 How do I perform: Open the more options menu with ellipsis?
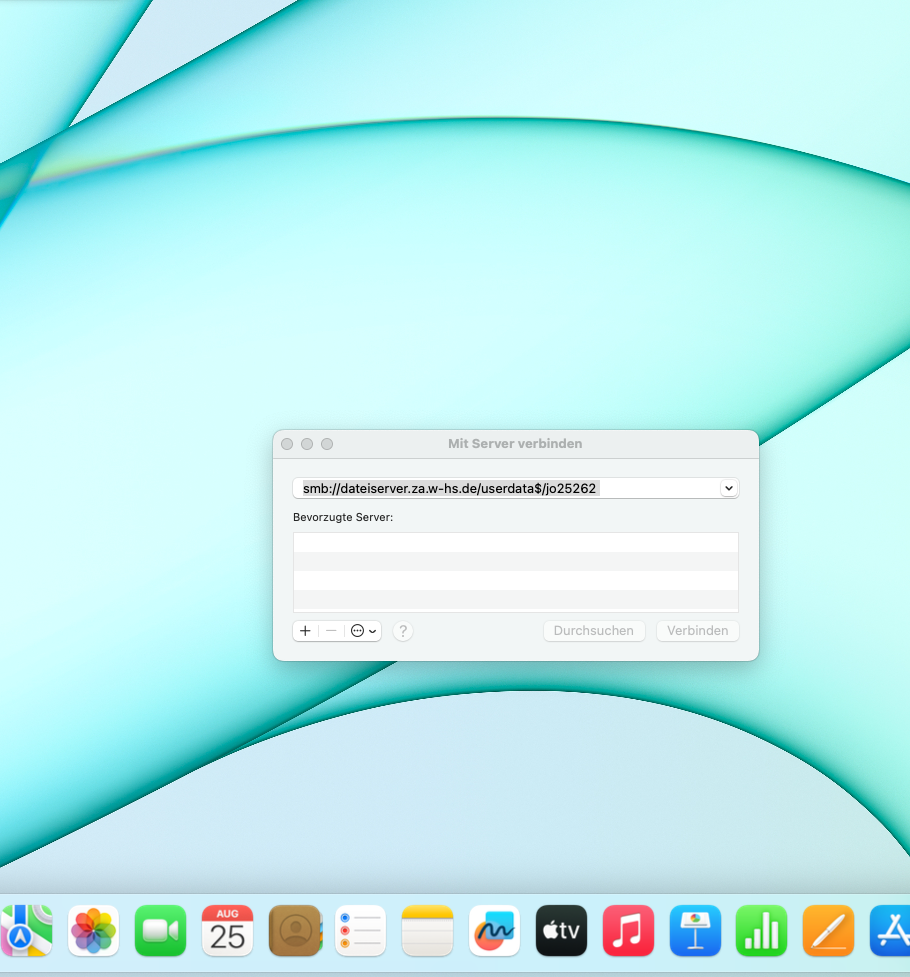tap(363, 631)
